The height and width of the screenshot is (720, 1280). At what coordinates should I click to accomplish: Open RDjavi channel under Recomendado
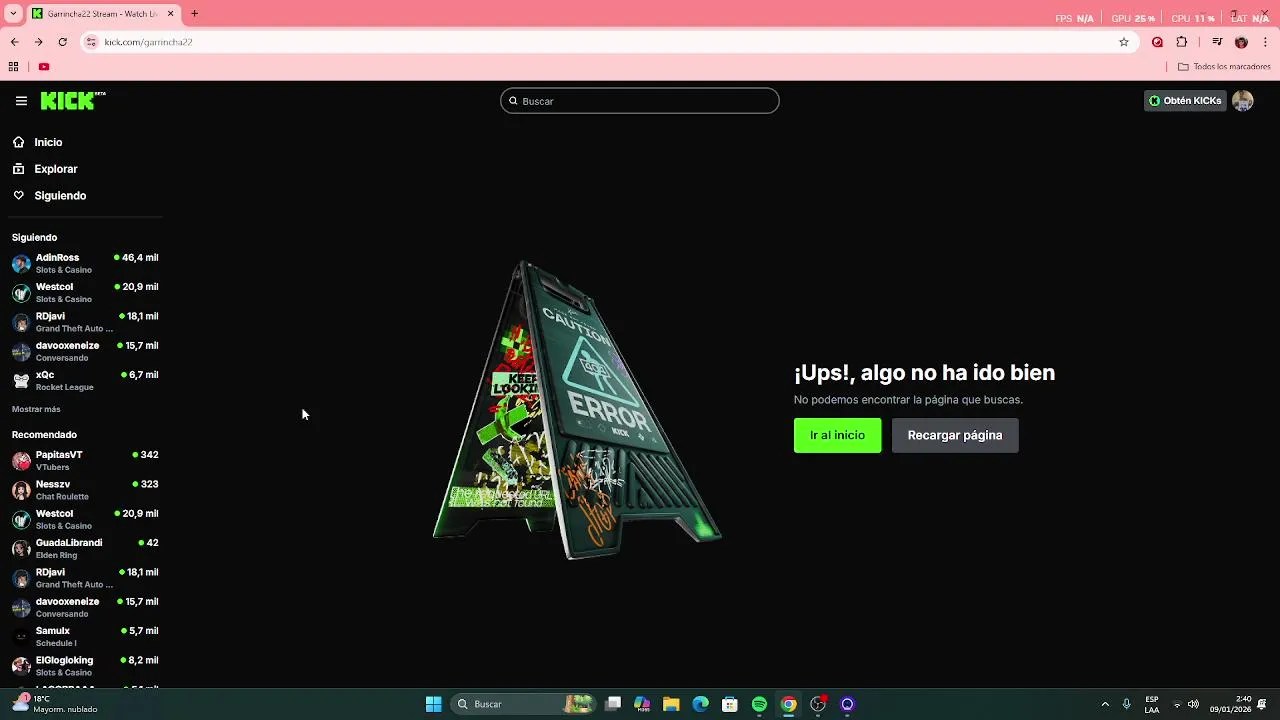(85, 578)
